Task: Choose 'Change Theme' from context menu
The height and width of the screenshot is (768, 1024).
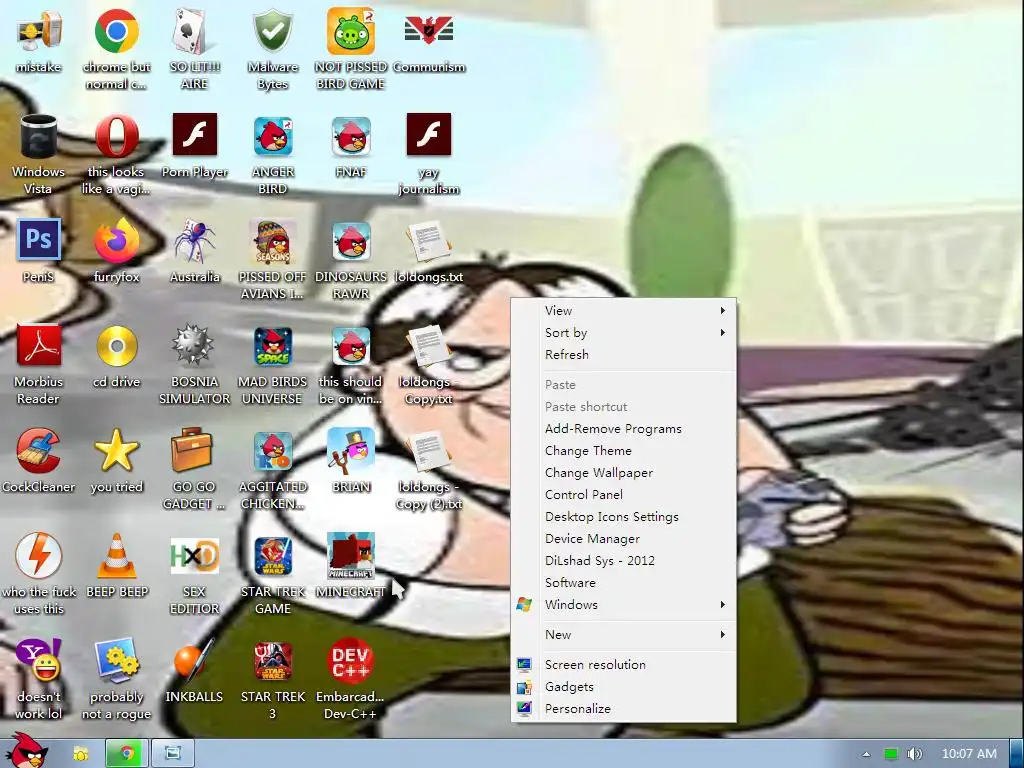Action: pyautogui.click(x=624, y=451)
